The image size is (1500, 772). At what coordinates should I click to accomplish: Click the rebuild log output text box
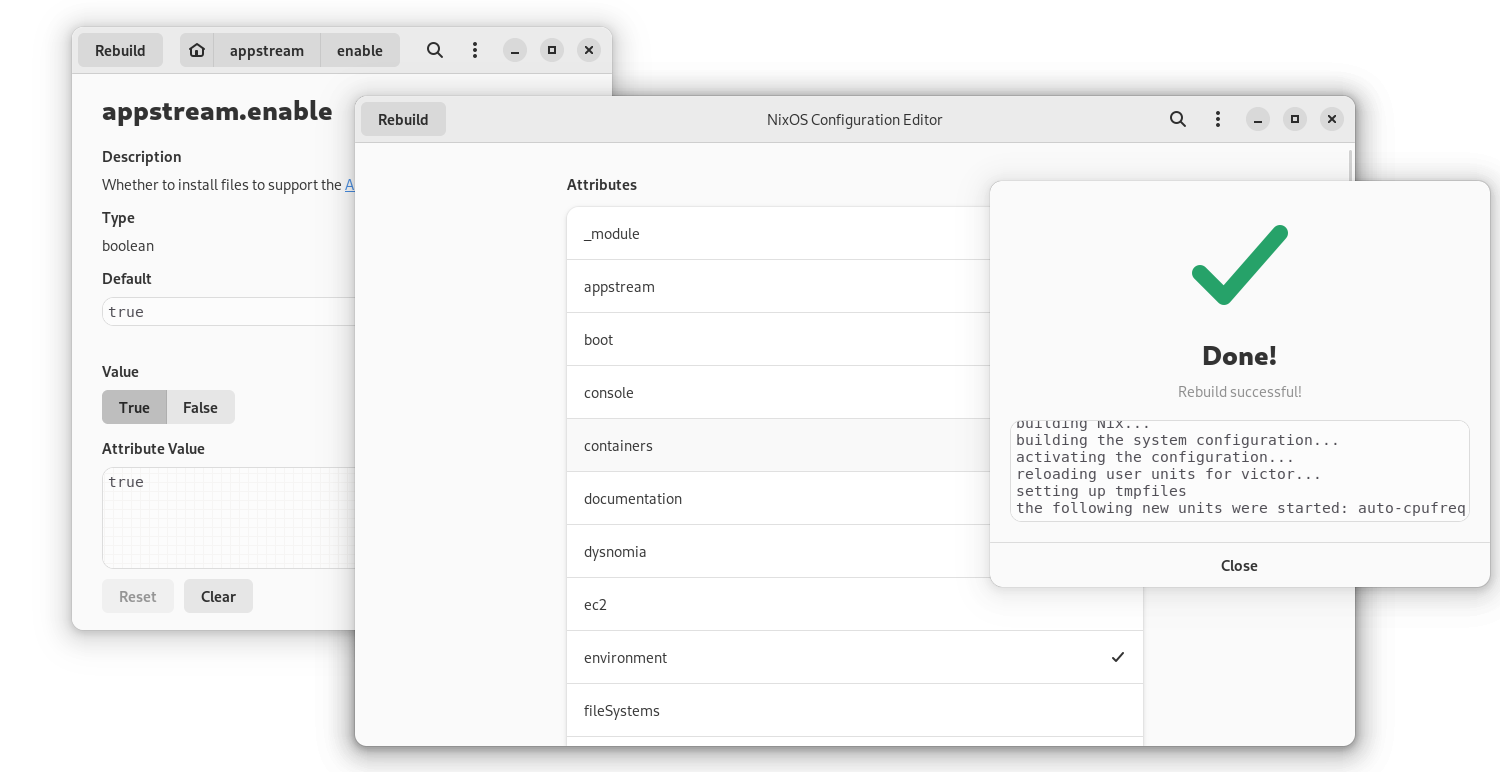pyautogui.click(x=1239, y=471)
